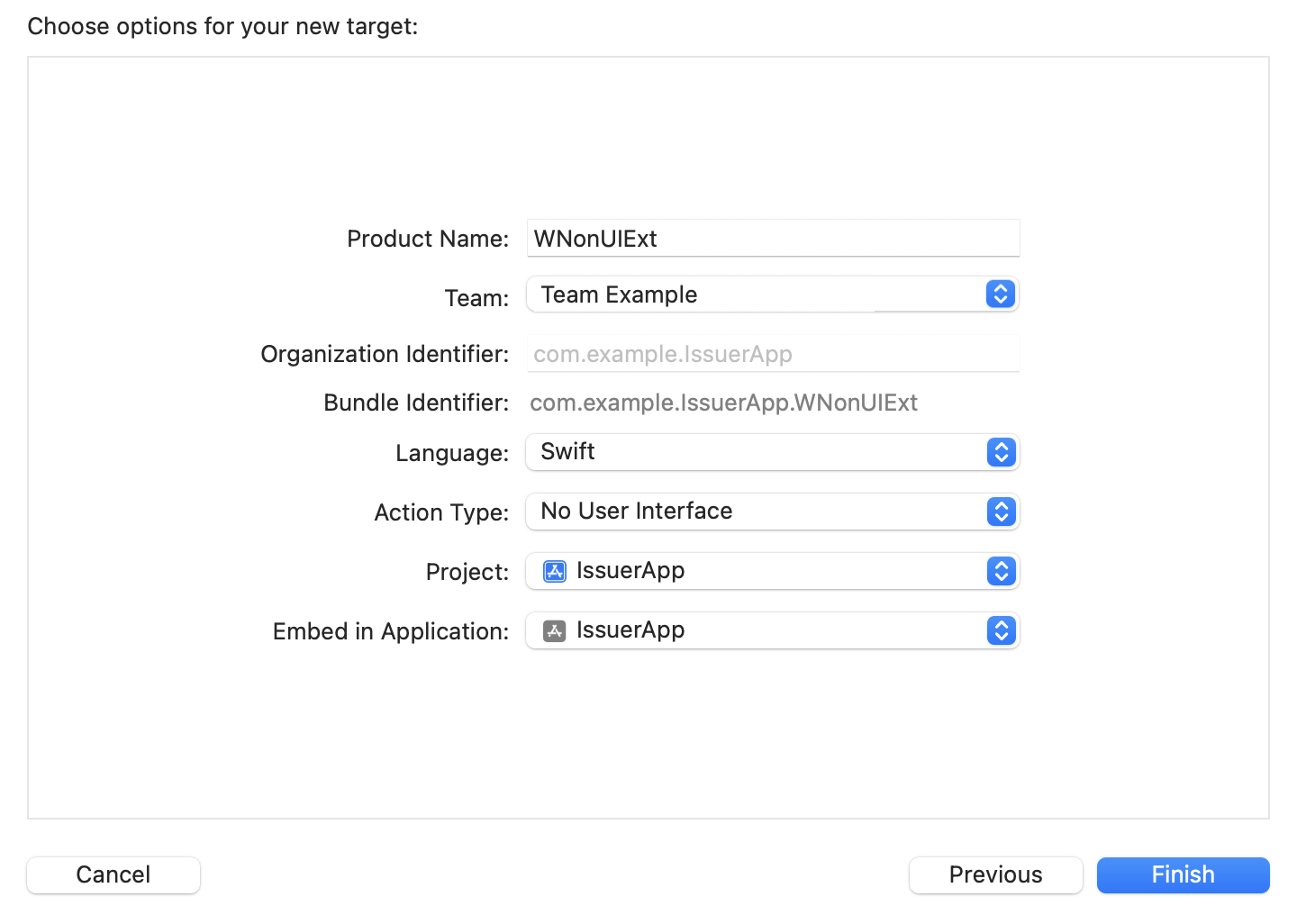Click the Project label
This screenshot has height=924, width=1297.
(467, 572)
